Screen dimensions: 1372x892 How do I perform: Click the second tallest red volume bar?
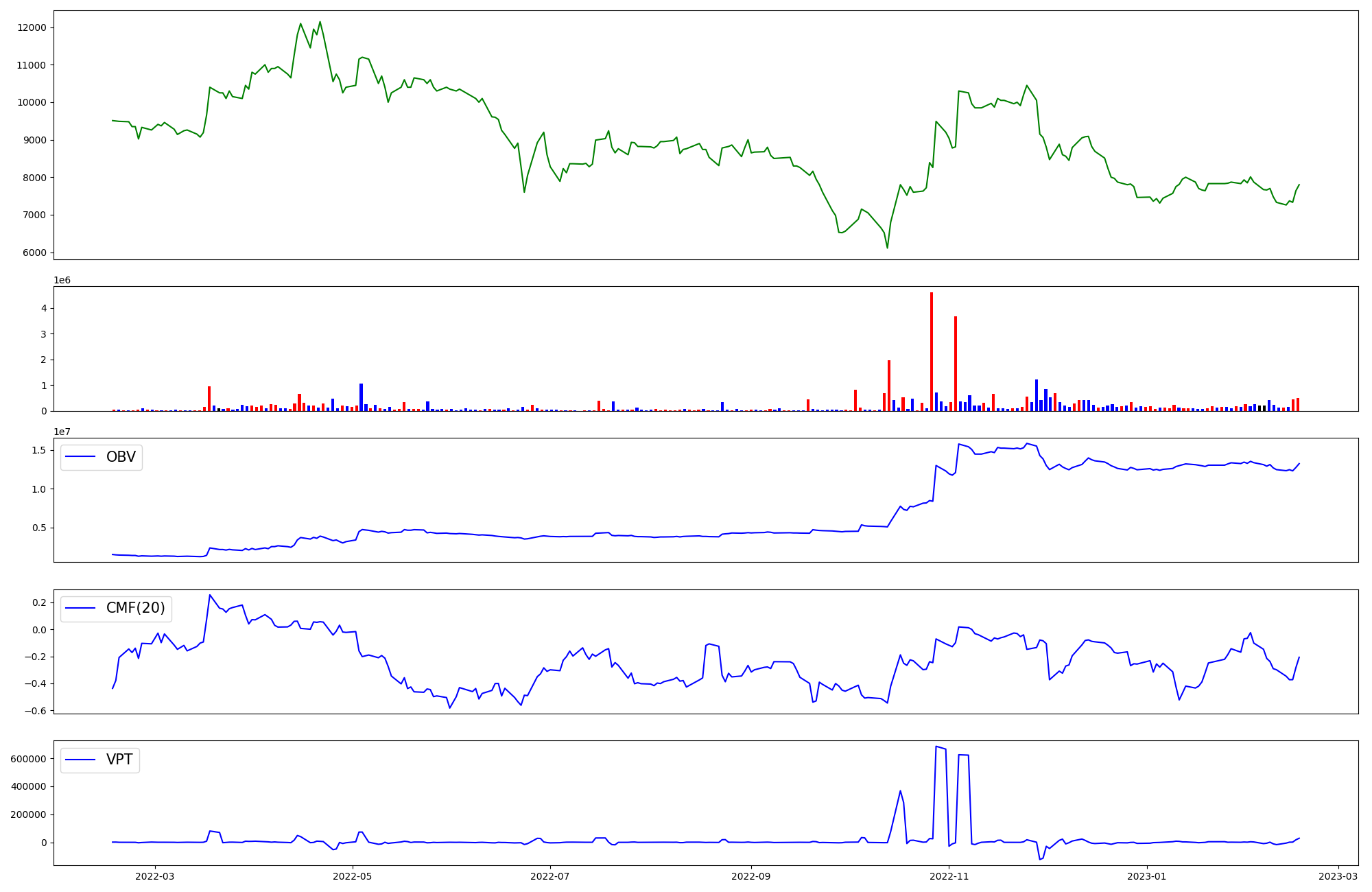(x=955, y=364)
